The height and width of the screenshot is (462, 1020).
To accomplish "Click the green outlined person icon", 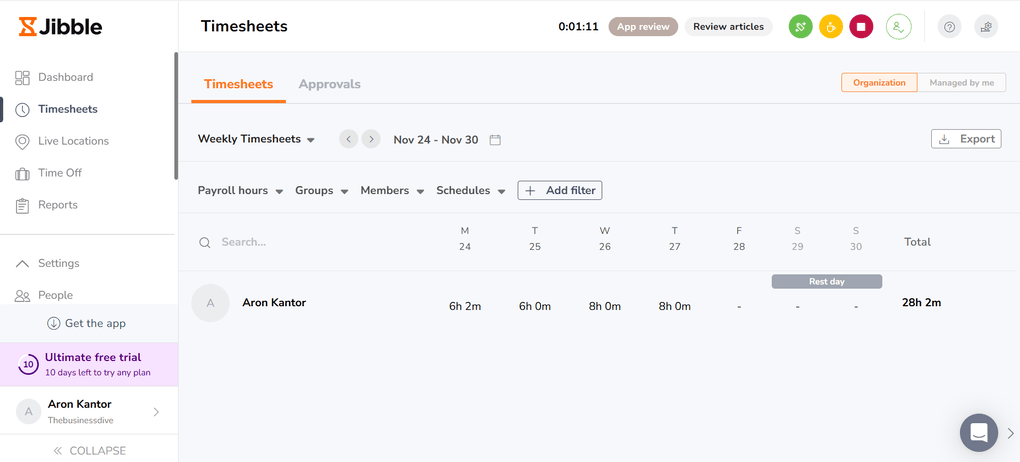I will (x=898, y=27).
